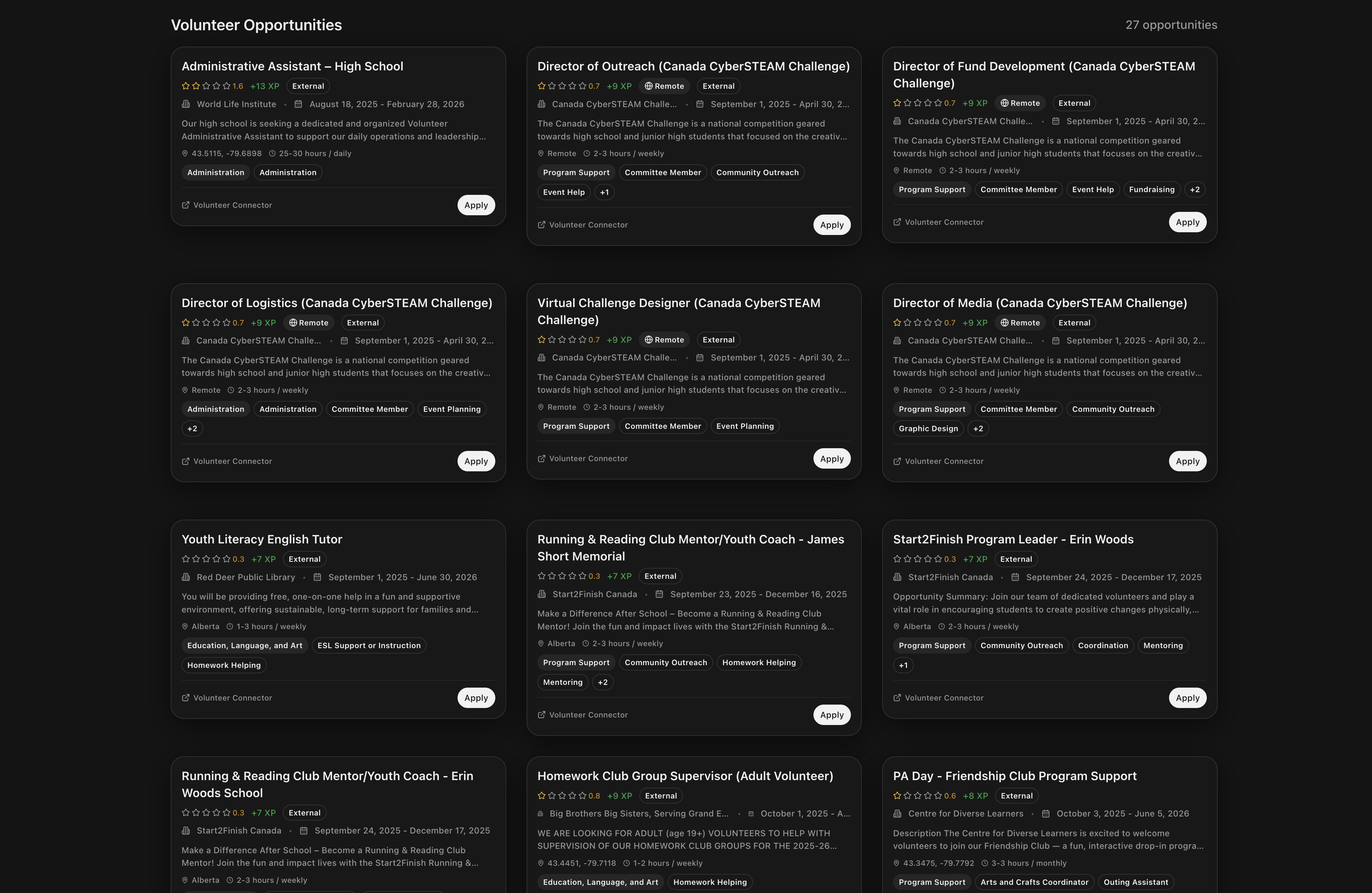This screenshot has height=893, width=1372.
Task: Apply to Youth Literacy English Tutor
Action: tap(476, 697)
